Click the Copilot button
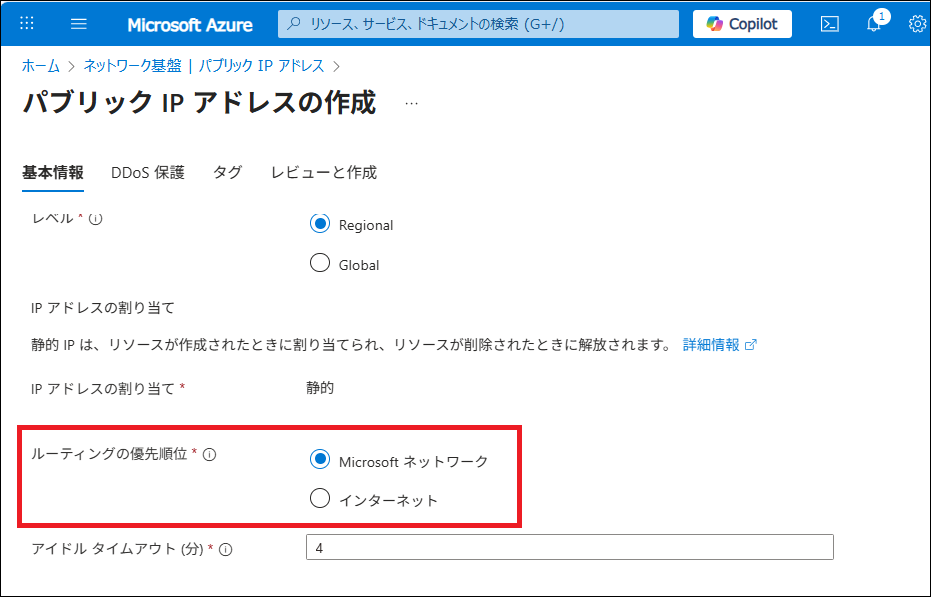The width and height of the screenshot is (931, 597). pyautogui.click(x=742, y=24)
